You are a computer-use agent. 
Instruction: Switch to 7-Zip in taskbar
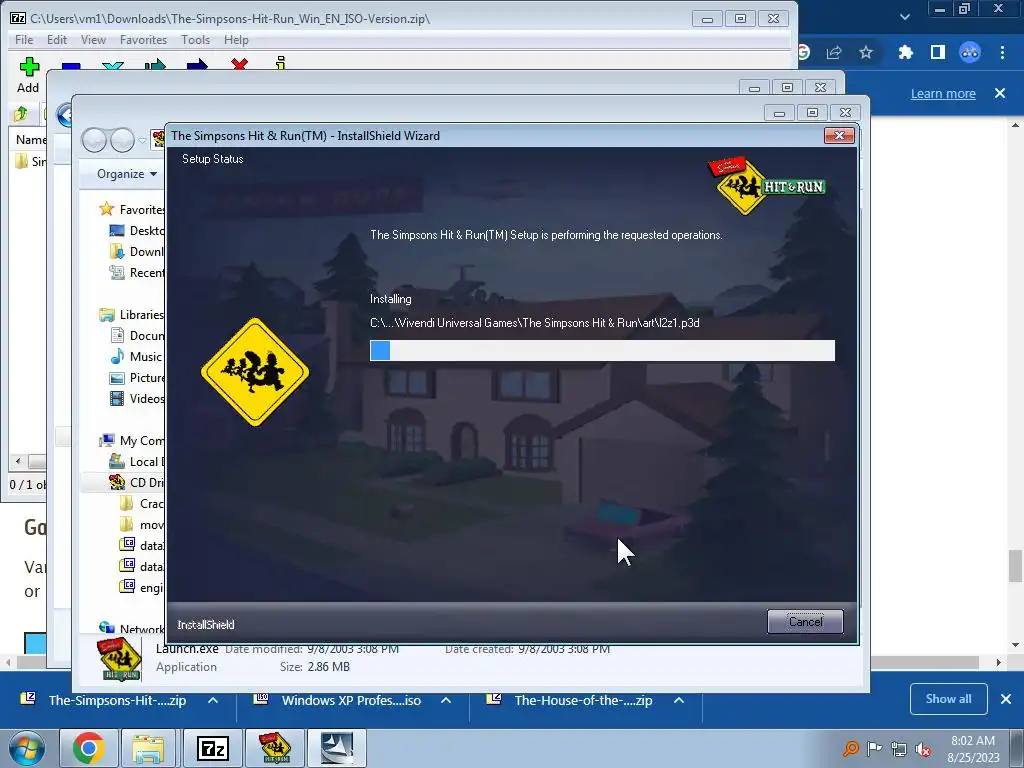(x=213, y=748)
